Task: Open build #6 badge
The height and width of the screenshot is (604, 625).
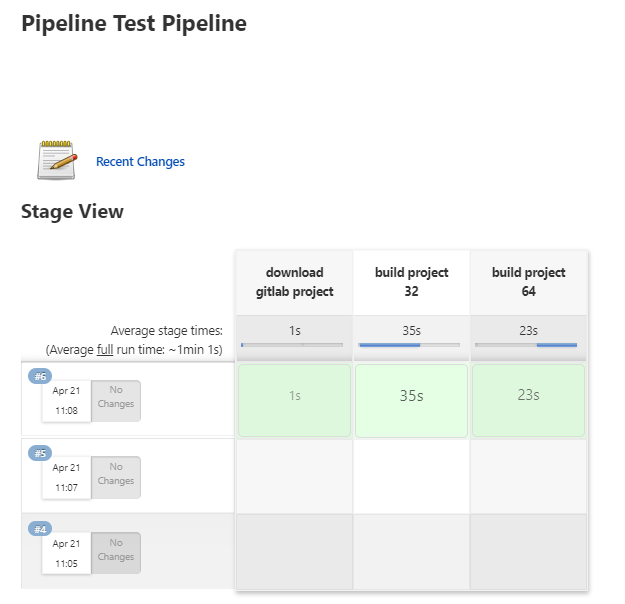Action: click(x=40, y=376)
